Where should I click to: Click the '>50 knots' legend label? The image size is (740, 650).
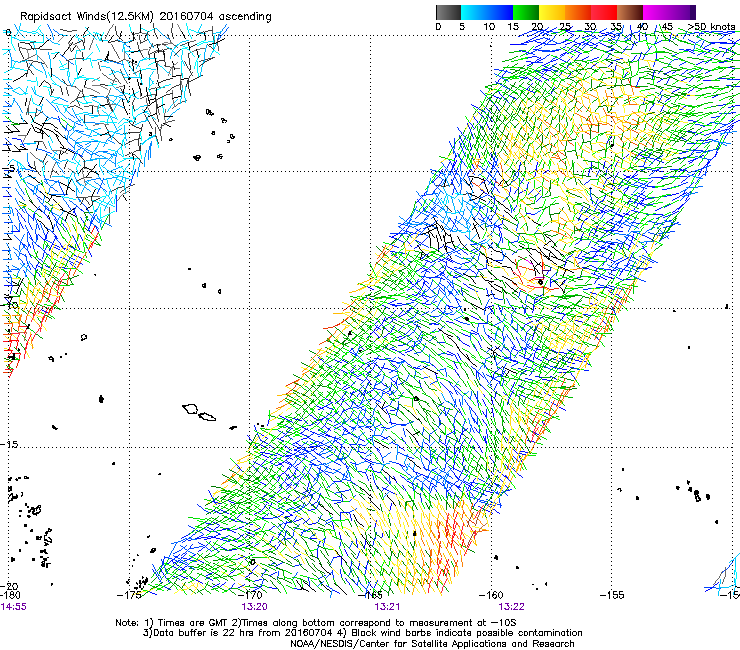pyautogui.click(x=711, y=27)
